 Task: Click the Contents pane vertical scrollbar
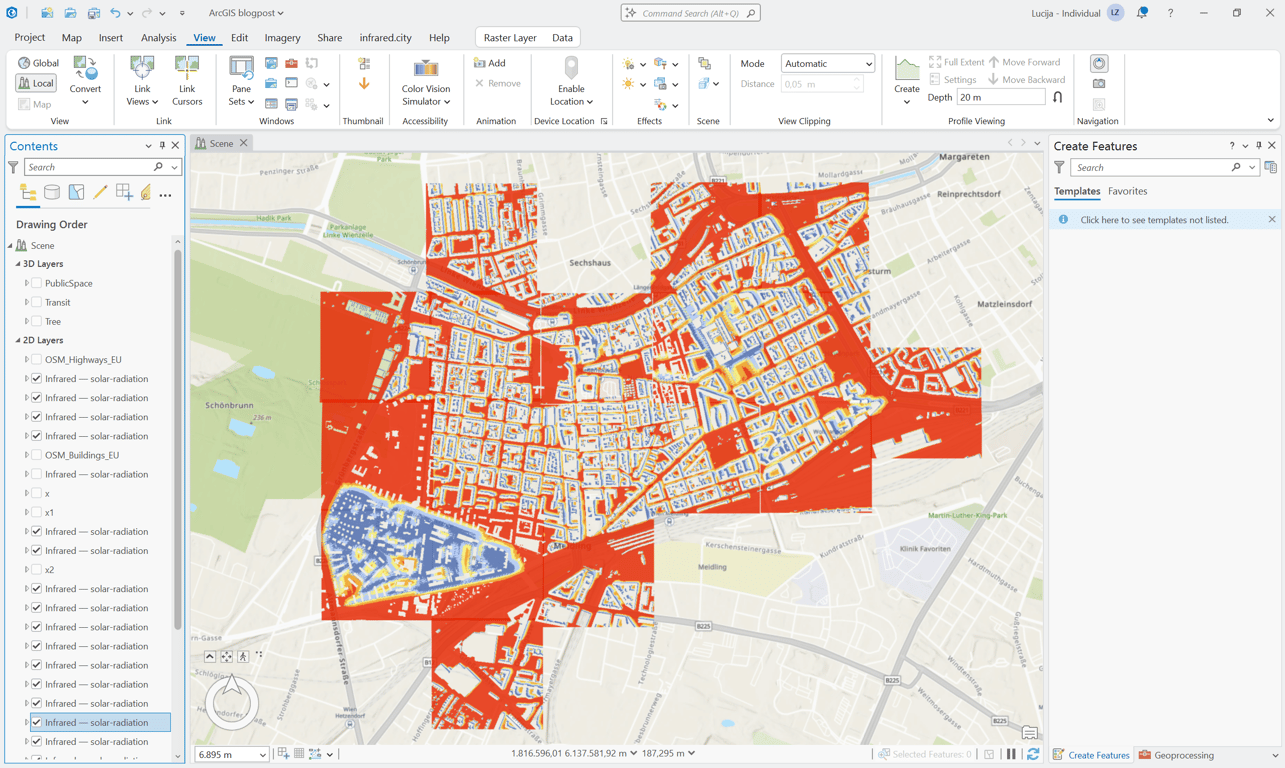click(x=178, y=440)
